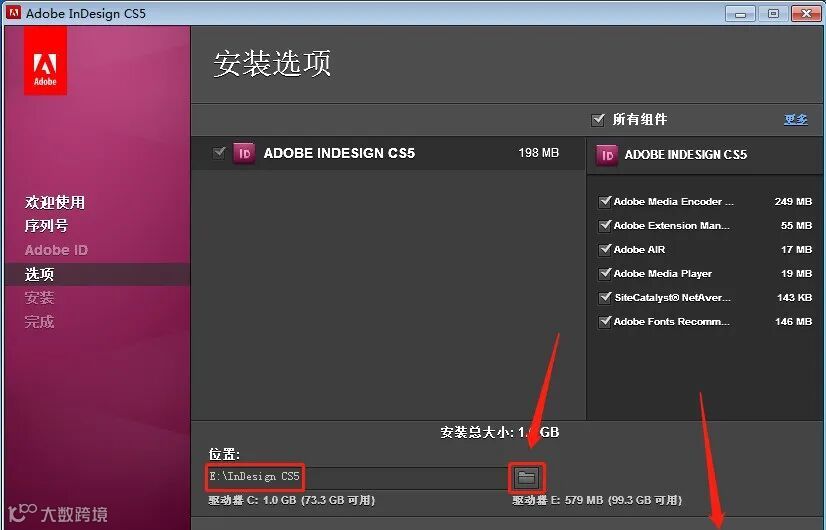Click the InDesign ID icon in component row

(244, 153)
